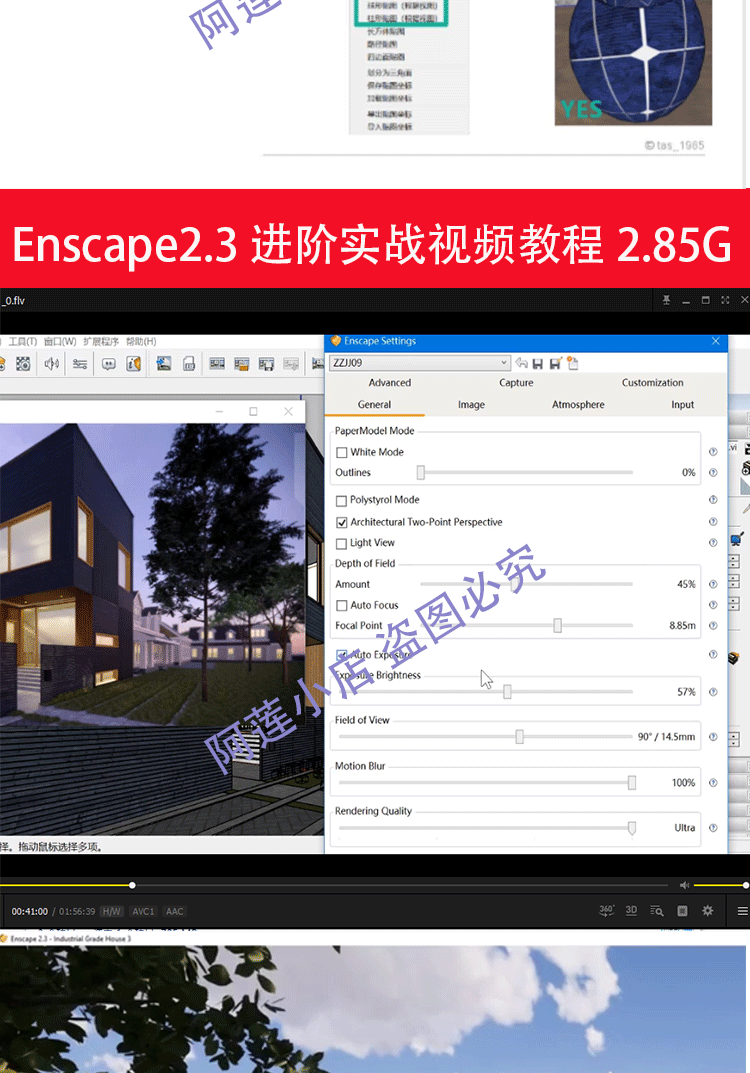This screenshot has width=750, height=1073.
Task: Click the save preset as new icon
Action: click(555, 363)
